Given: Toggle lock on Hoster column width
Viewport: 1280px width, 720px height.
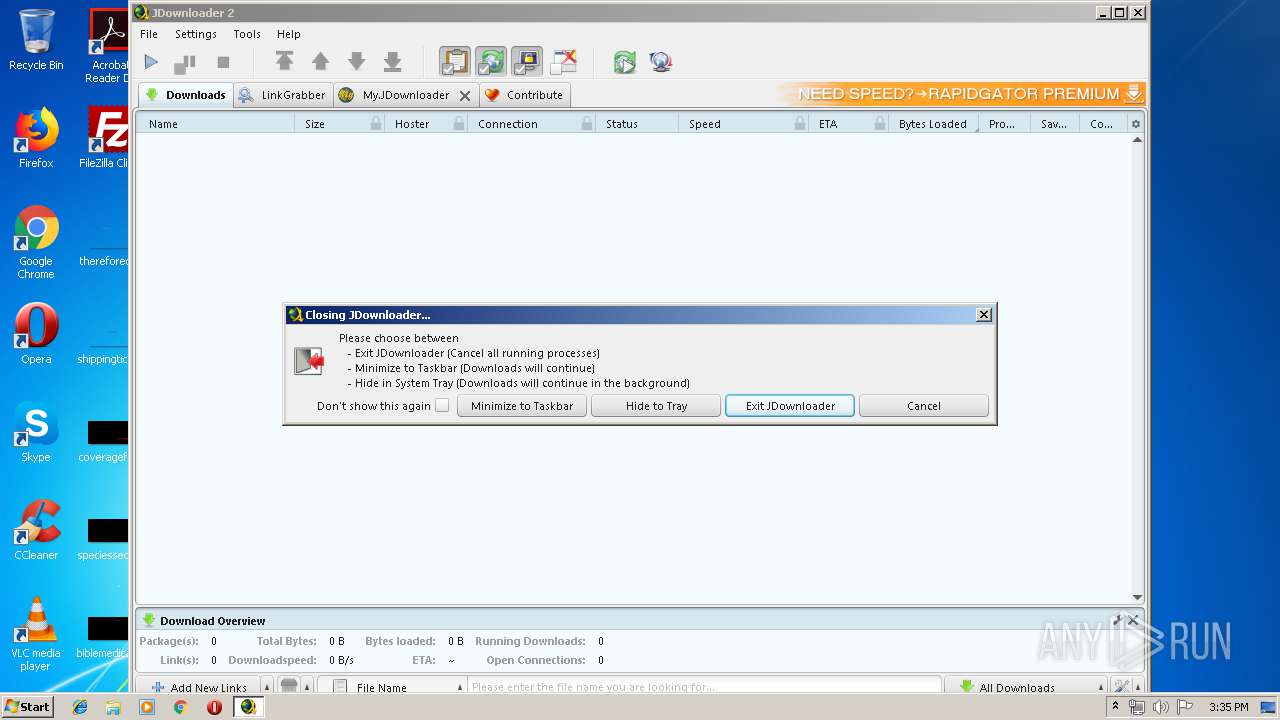Looking at the screenshot, I should point(459,124).
